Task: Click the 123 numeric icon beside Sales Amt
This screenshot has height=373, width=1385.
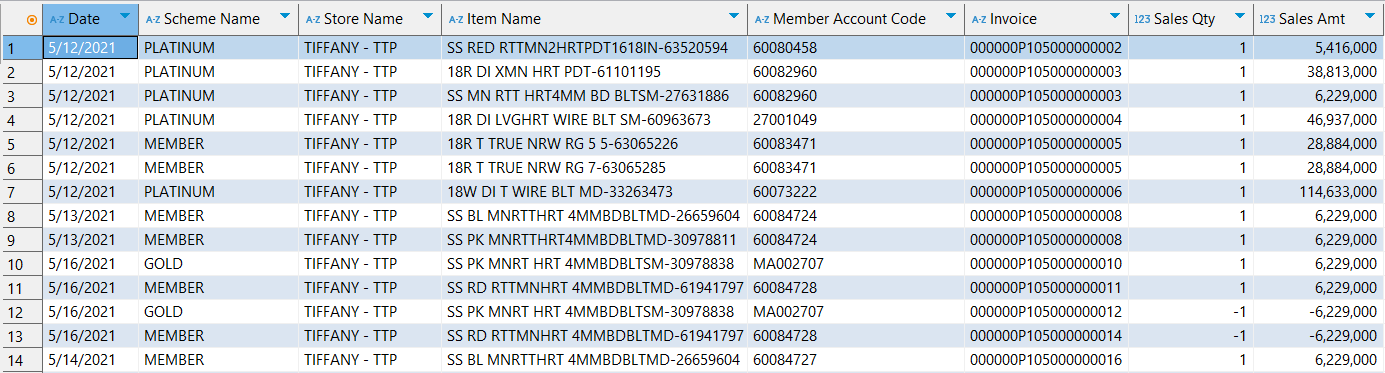Action: click(x=1268, y=19)
